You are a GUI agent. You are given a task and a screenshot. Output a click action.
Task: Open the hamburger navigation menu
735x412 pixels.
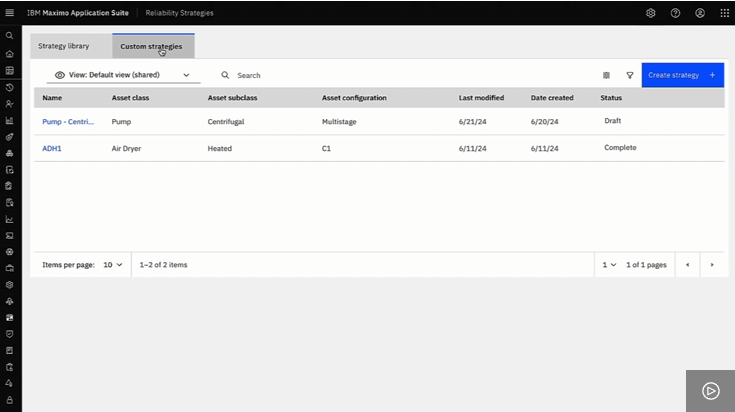[9, 13]
